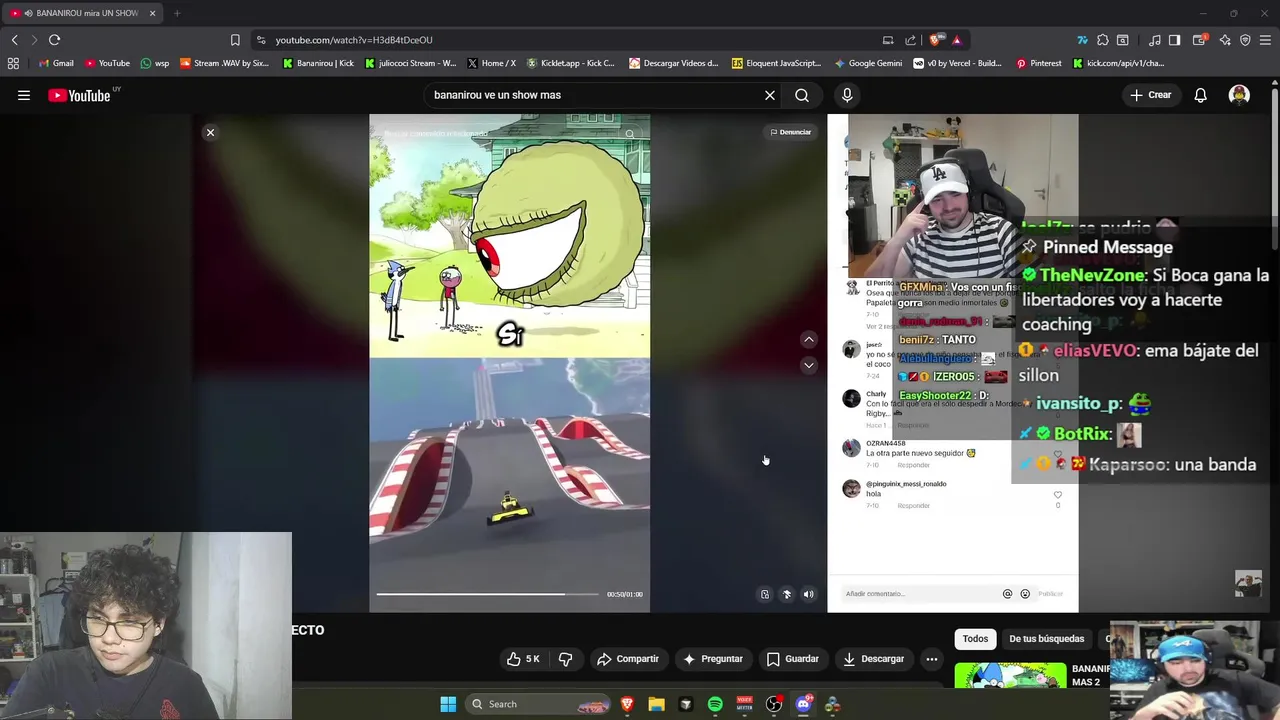Open the Kicklet.app bookmark
This screenshot has width=1280, height=720.
coord(571,63)
